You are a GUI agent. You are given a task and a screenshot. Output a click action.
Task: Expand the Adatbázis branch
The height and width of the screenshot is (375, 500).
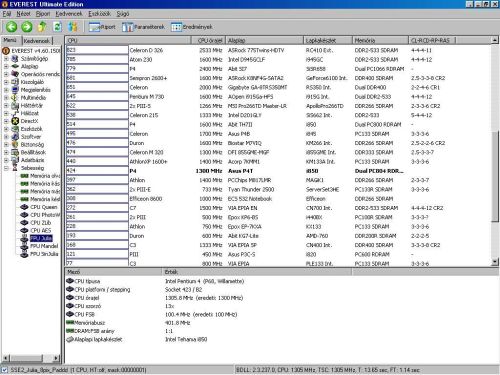[6, 160]
